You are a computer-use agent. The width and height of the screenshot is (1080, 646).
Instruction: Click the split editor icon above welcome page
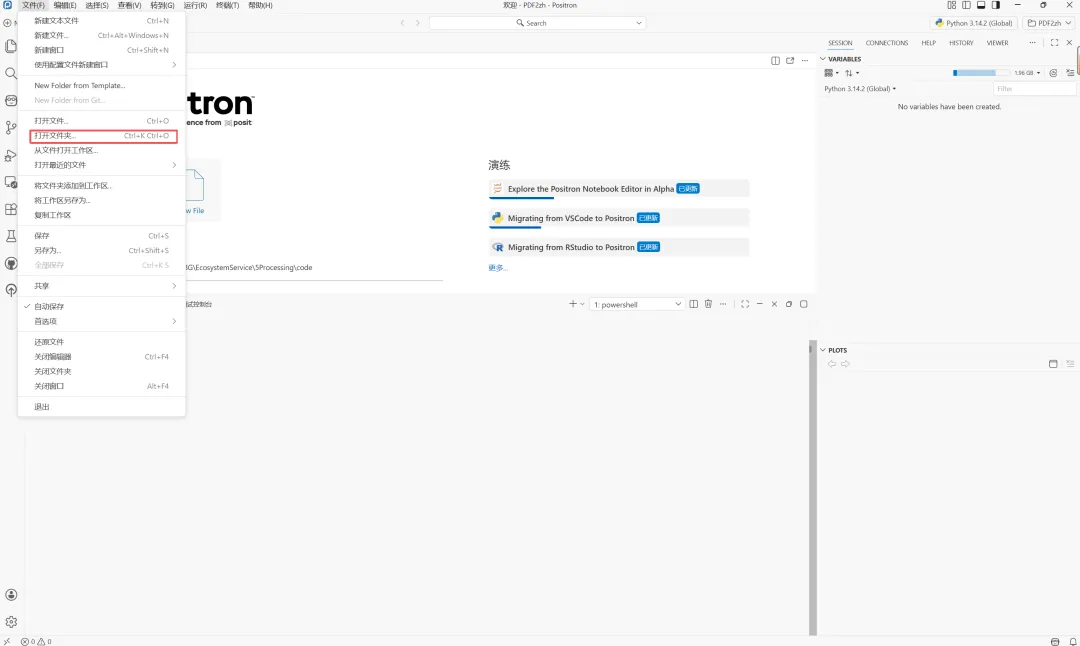tap(776, 61)
